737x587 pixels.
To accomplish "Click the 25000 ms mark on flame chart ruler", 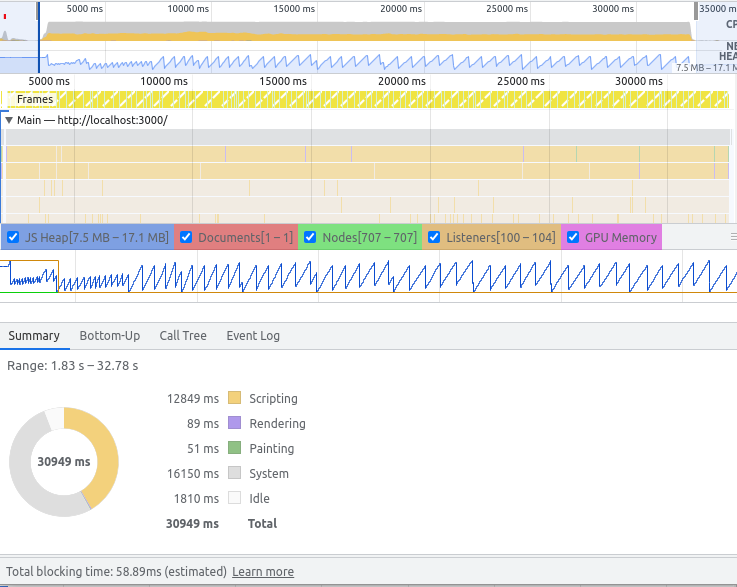I will coord(521,81).
